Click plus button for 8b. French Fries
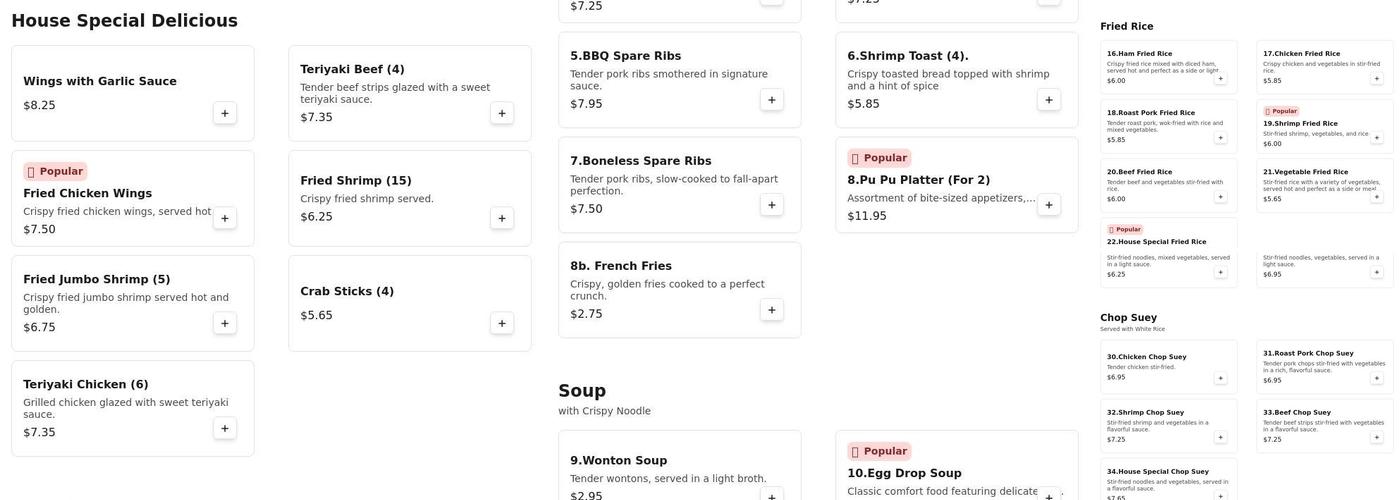This screenshot has width=1400, height=500. pyautogui.click(x=772, y=310)
